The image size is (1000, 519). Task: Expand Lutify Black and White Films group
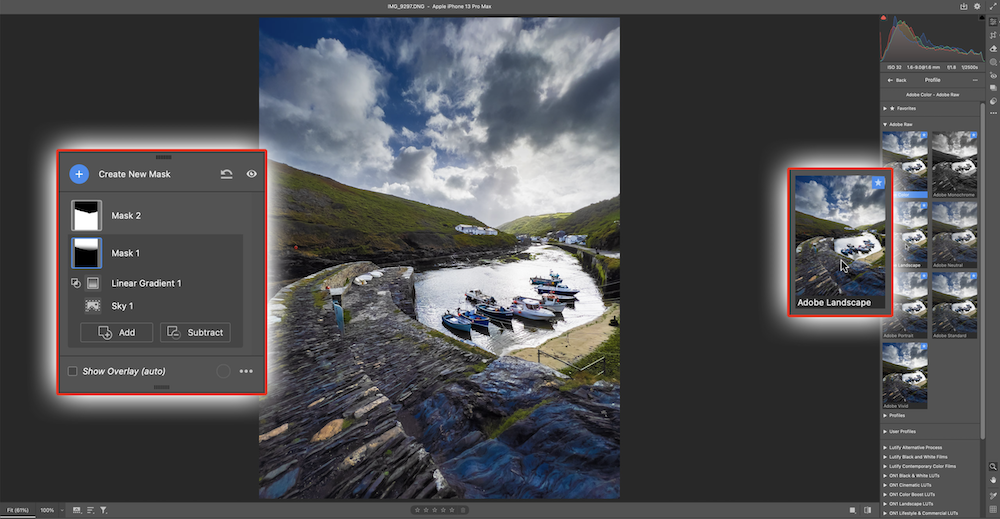(x=885, y=457)
